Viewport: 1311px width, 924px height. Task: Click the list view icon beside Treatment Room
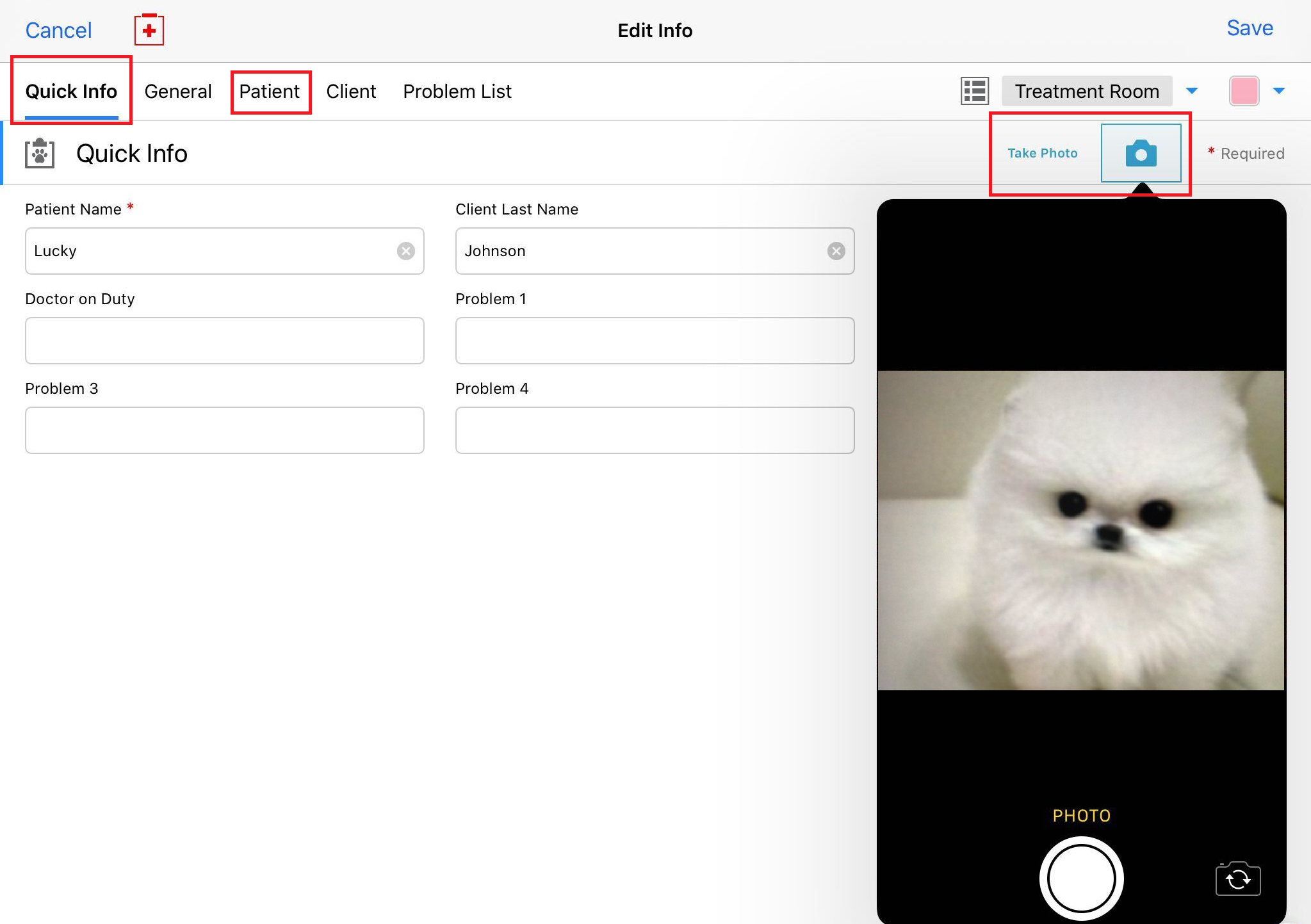[x=974, y=91]
